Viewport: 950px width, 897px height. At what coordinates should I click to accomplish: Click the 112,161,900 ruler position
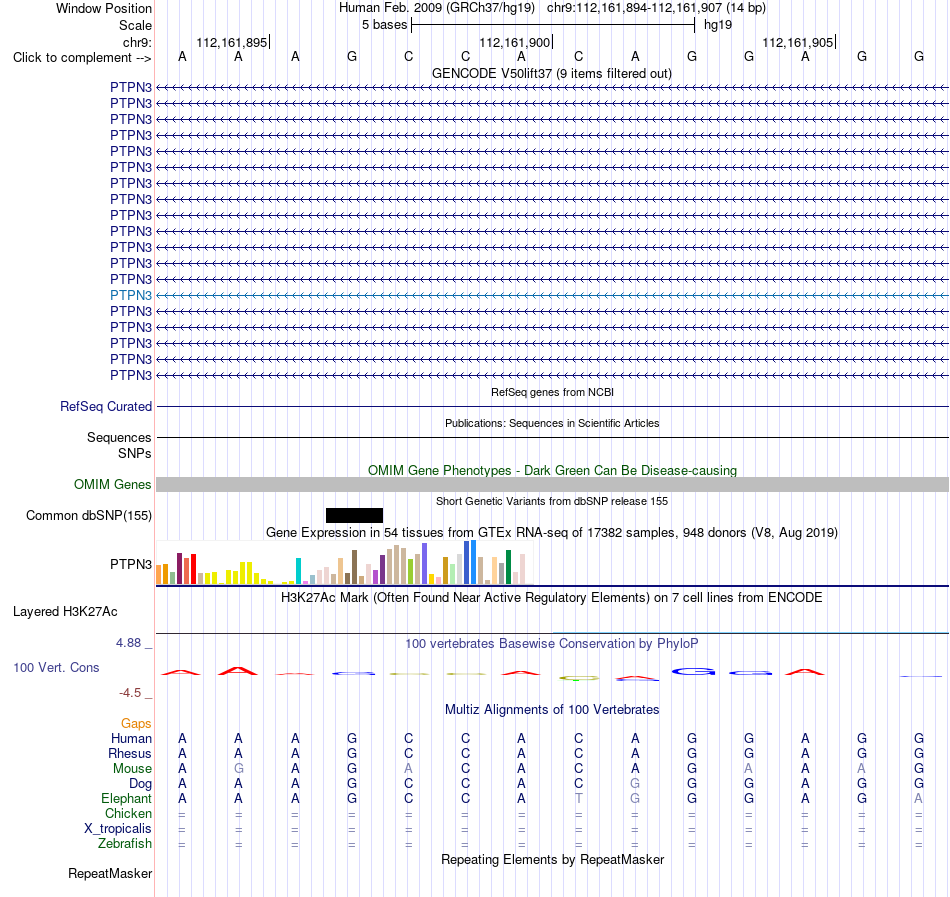tap(514, 42)
